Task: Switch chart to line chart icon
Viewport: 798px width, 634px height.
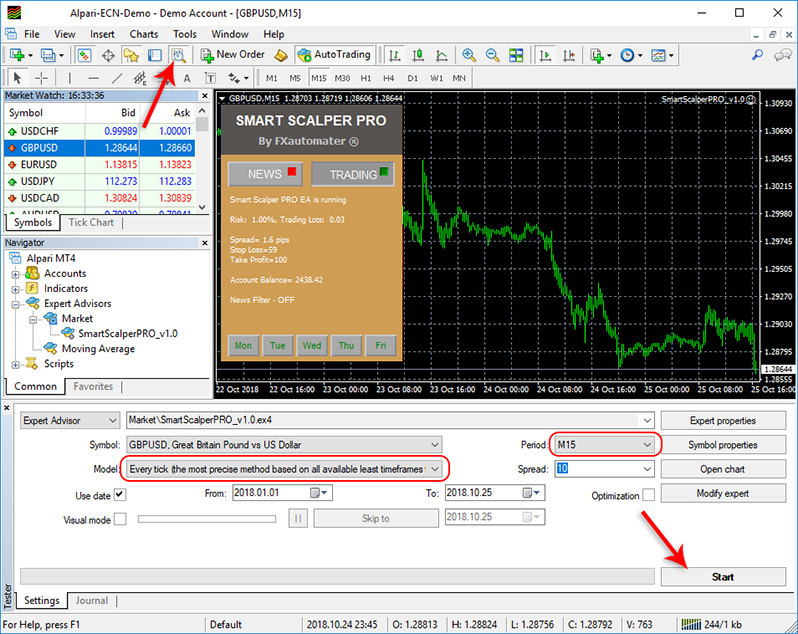Action: tap(441, 55)
